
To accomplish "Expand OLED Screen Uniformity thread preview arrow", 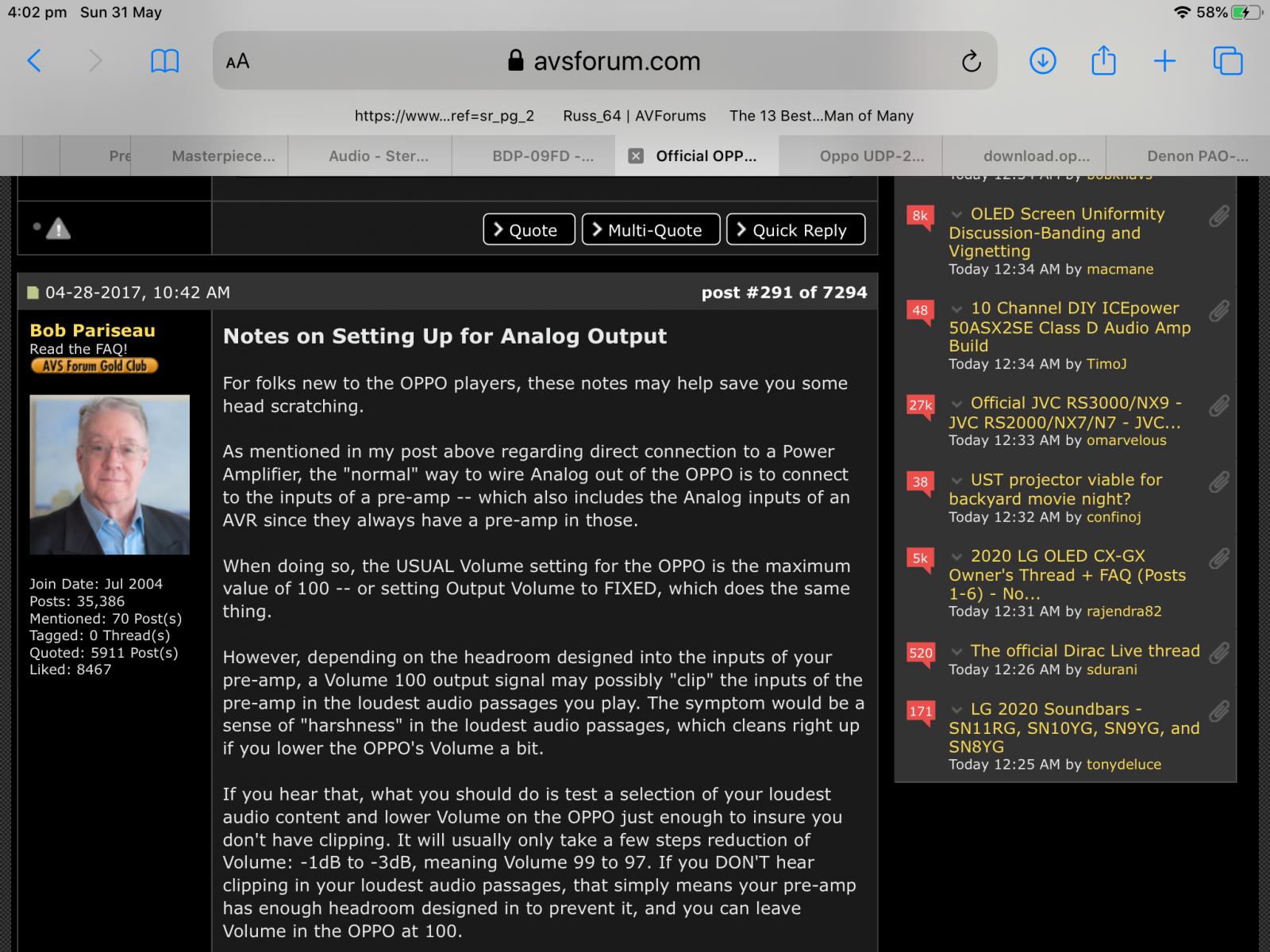I will pyautogui.click(x=957, y=214).
